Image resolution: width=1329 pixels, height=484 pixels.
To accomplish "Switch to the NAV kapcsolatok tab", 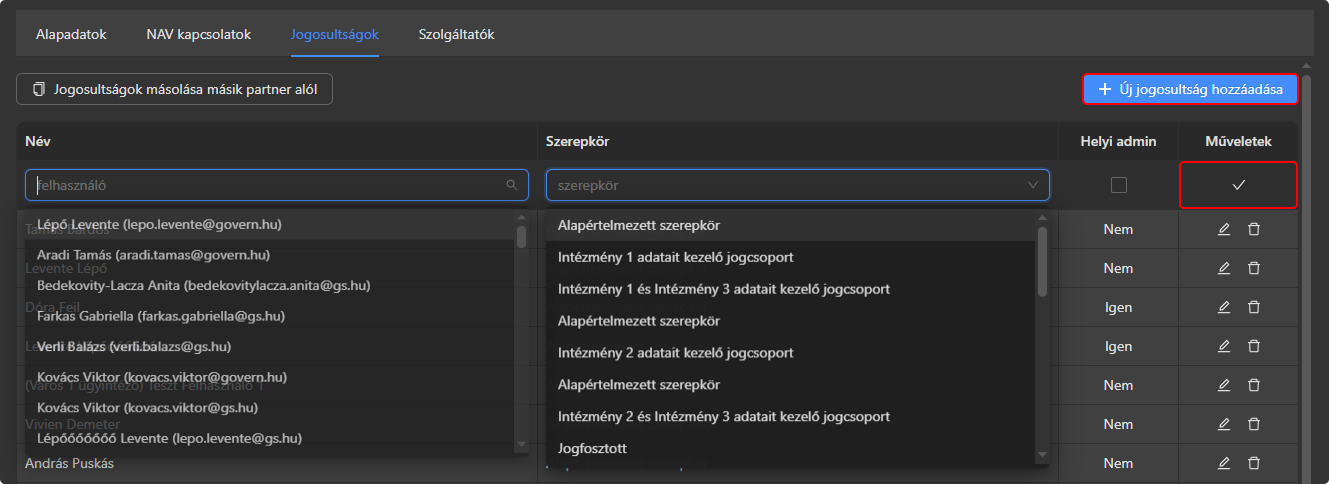I will pos(198,35).
